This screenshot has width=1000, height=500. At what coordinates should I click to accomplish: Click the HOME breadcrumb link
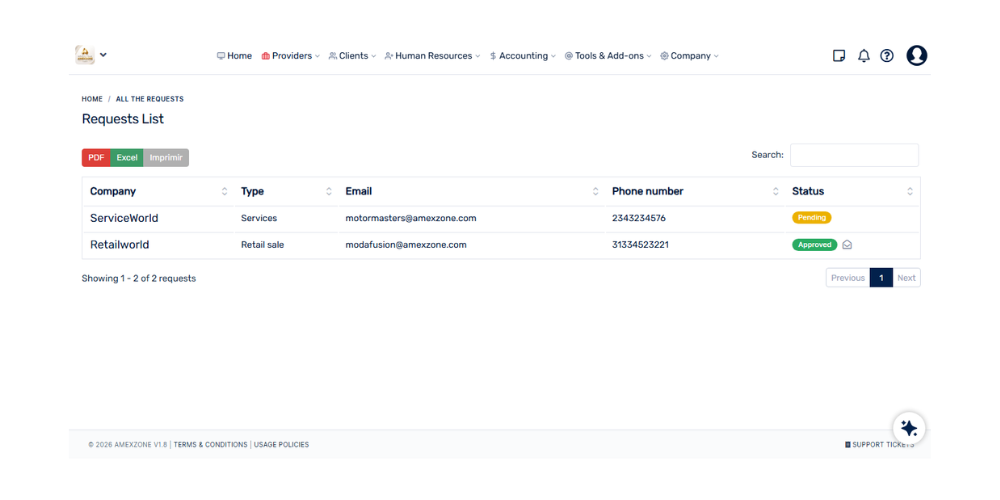pyautogui.click(x=92, y=99)
